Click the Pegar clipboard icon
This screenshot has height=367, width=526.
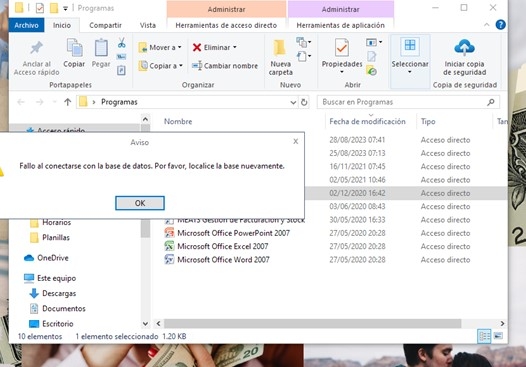(101, 47)
